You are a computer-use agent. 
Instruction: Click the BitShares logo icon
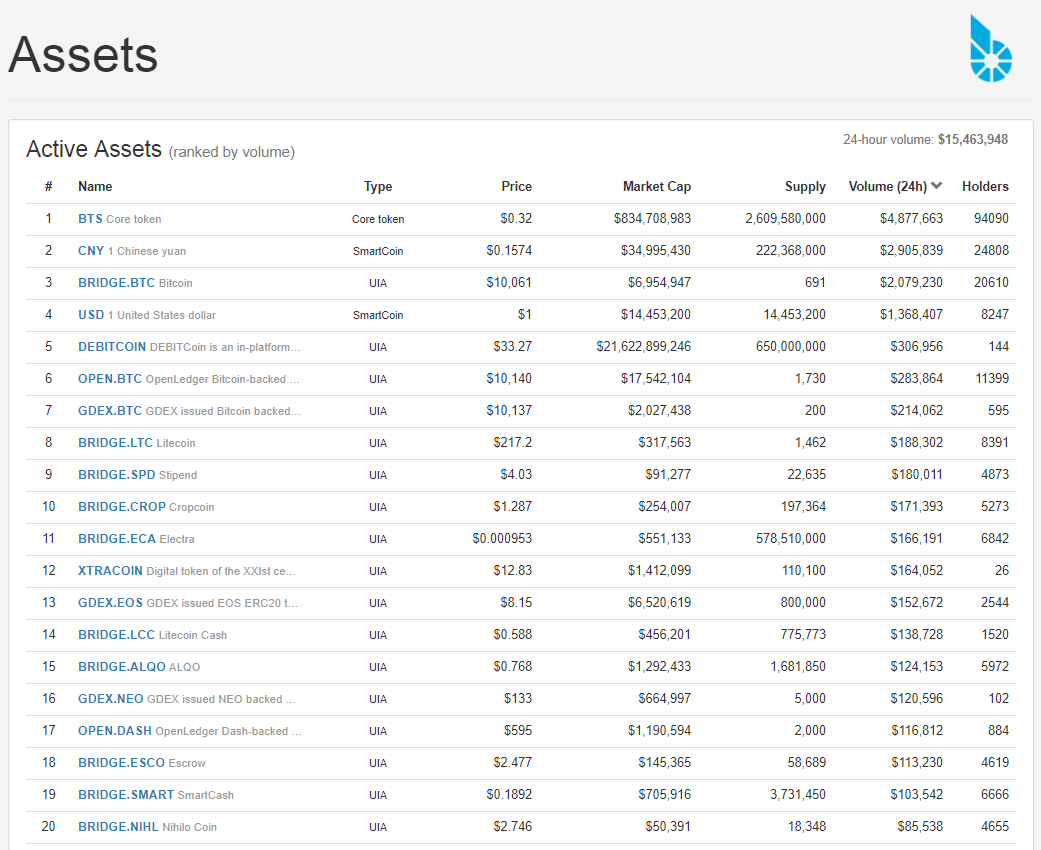(x=991, y=48)
